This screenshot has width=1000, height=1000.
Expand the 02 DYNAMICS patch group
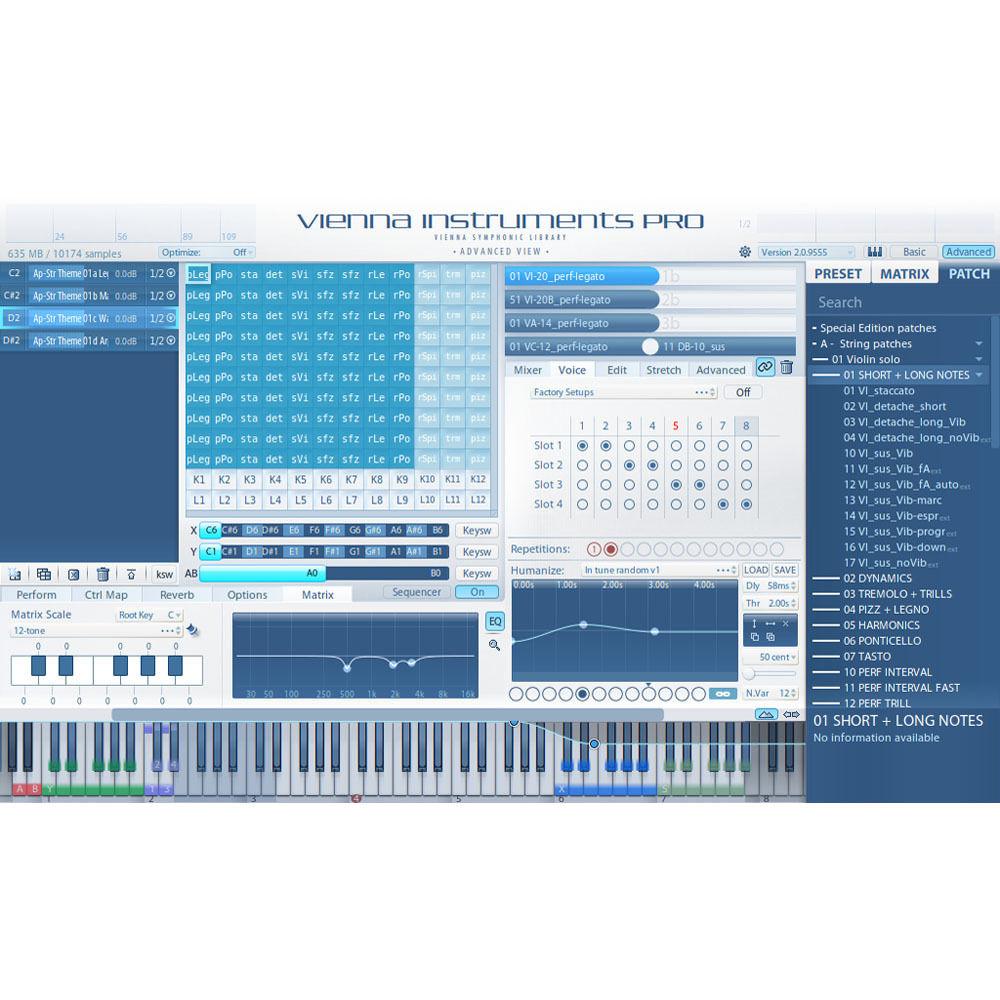tap(878, 578)
